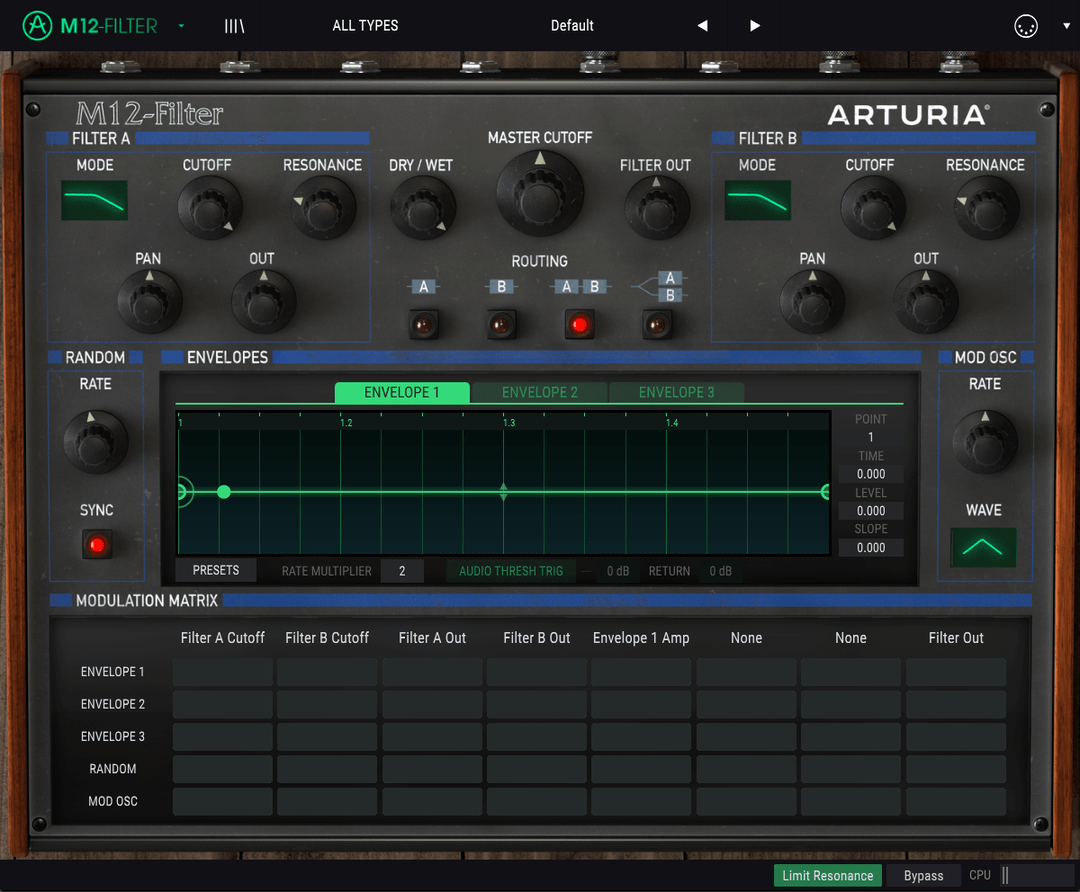Click Envelope 1 to Filter A Cutoff cell
Screen dimensions: 1080x892
coord(222,672)
